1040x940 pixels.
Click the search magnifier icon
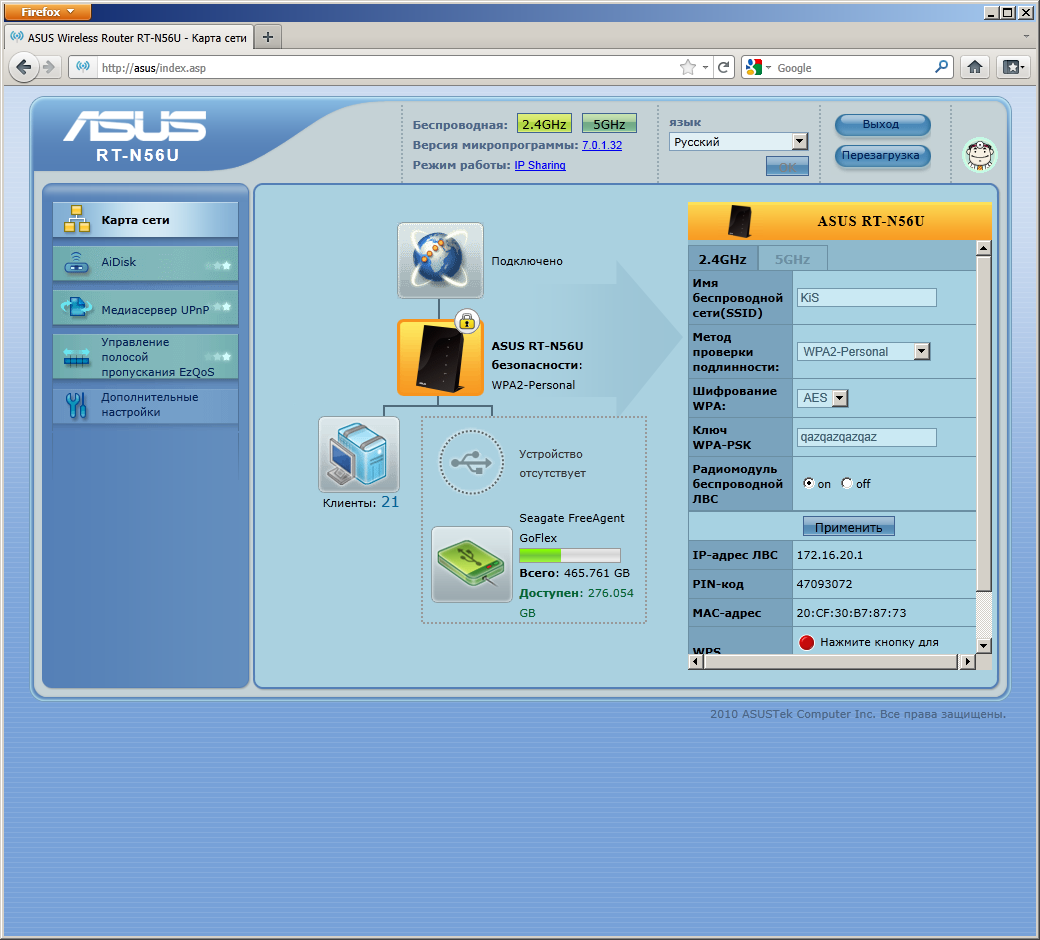(x=941, y=67)
